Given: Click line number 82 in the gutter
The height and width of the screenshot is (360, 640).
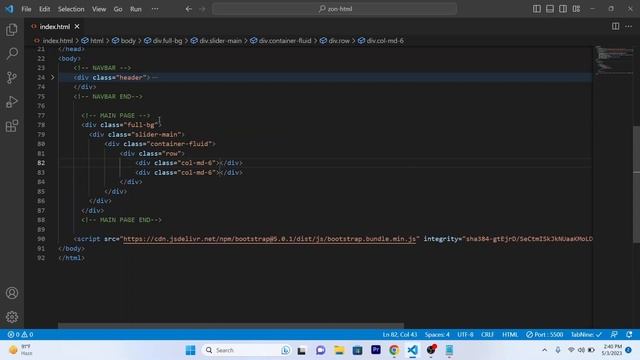Looking at the screenshot, I should pos(41,163).
